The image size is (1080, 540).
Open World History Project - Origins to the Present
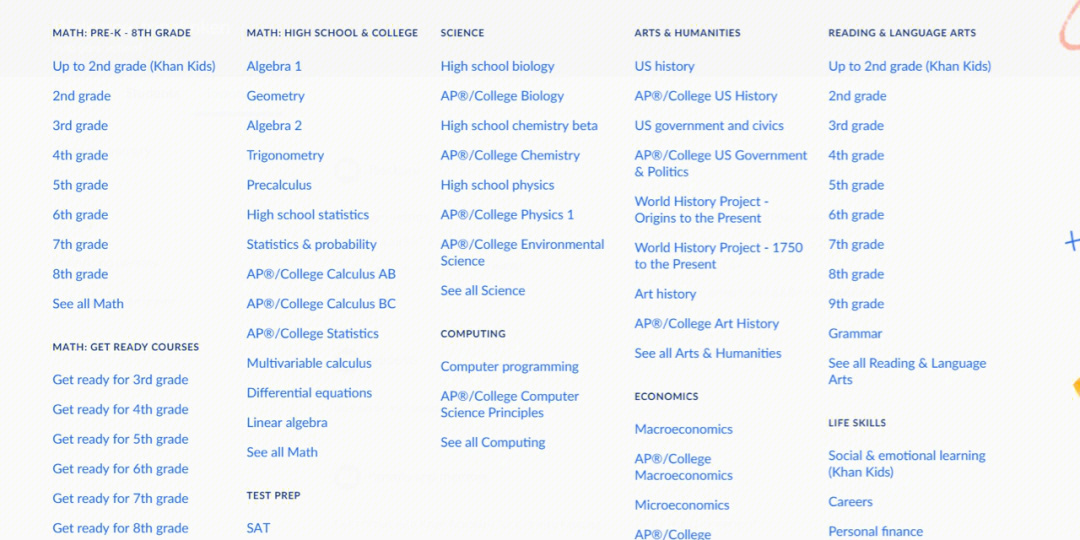pyautogui.click(x=702, y=209)
